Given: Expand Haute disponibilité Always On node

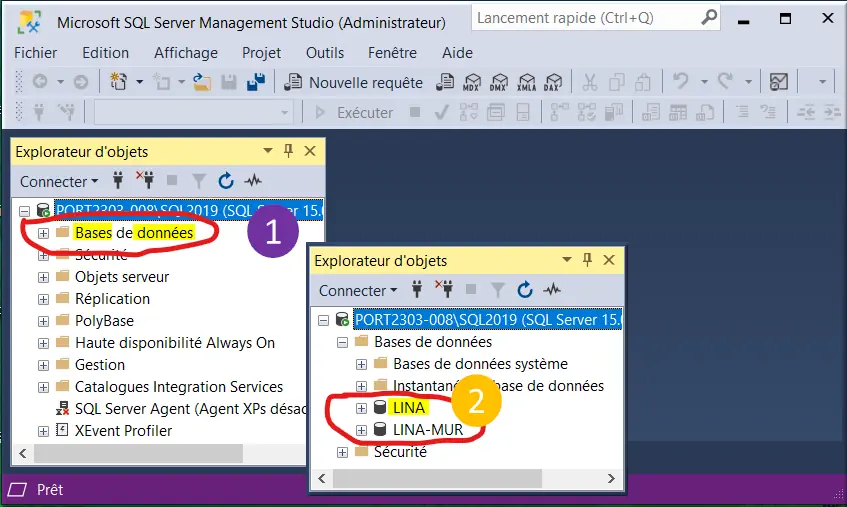Looking at the screenshot, I should click(x=43, y=343).
